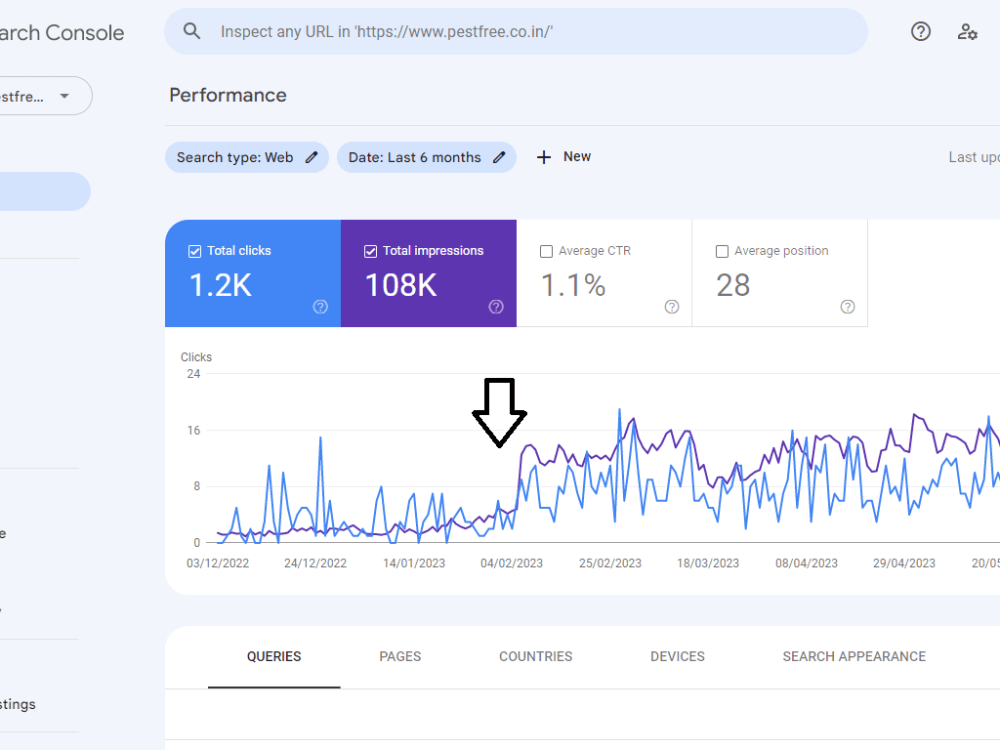The height and width of the screenshot is (750, 1000).
Task: Enable the Average position checkbox
Action: point(722,251)
